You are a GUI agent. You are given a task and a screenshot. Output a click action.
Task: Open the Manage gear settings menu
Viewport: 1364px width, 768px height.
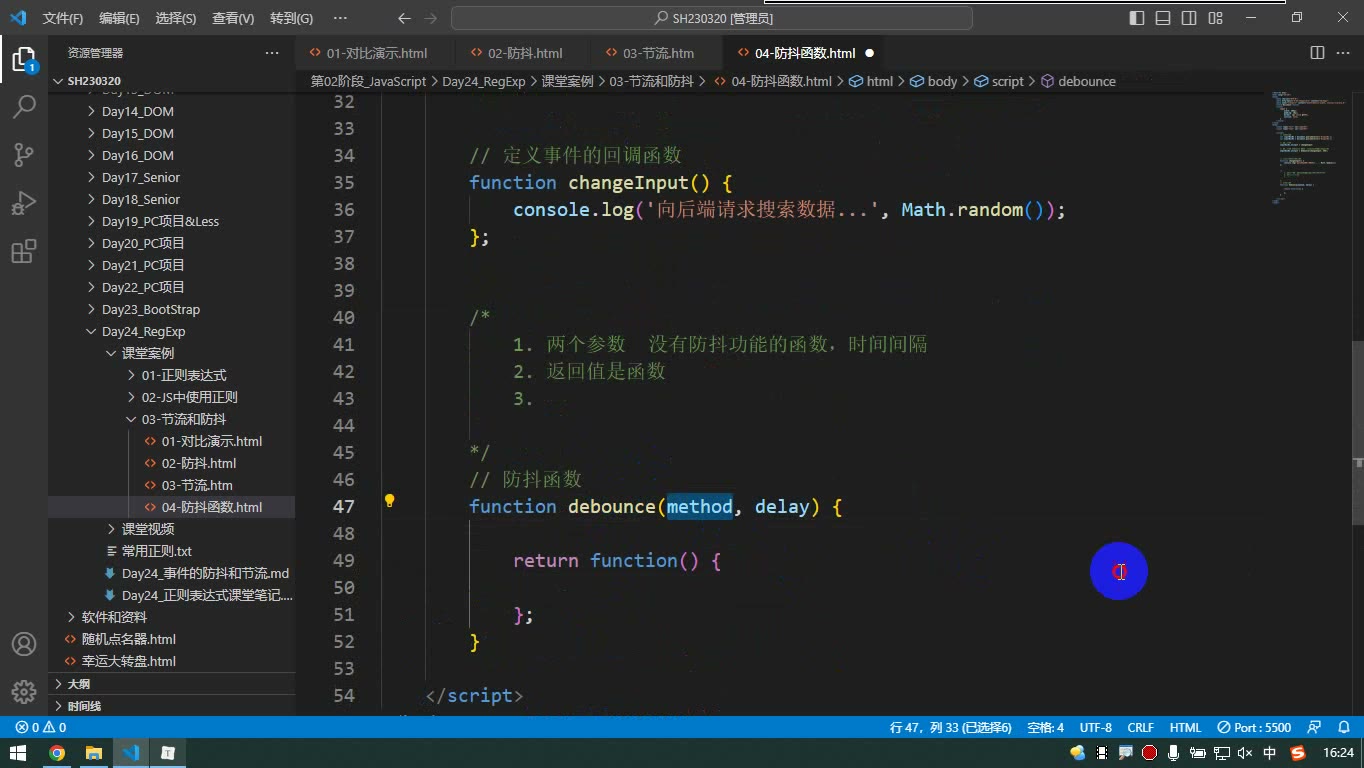(x=24, y=692)
